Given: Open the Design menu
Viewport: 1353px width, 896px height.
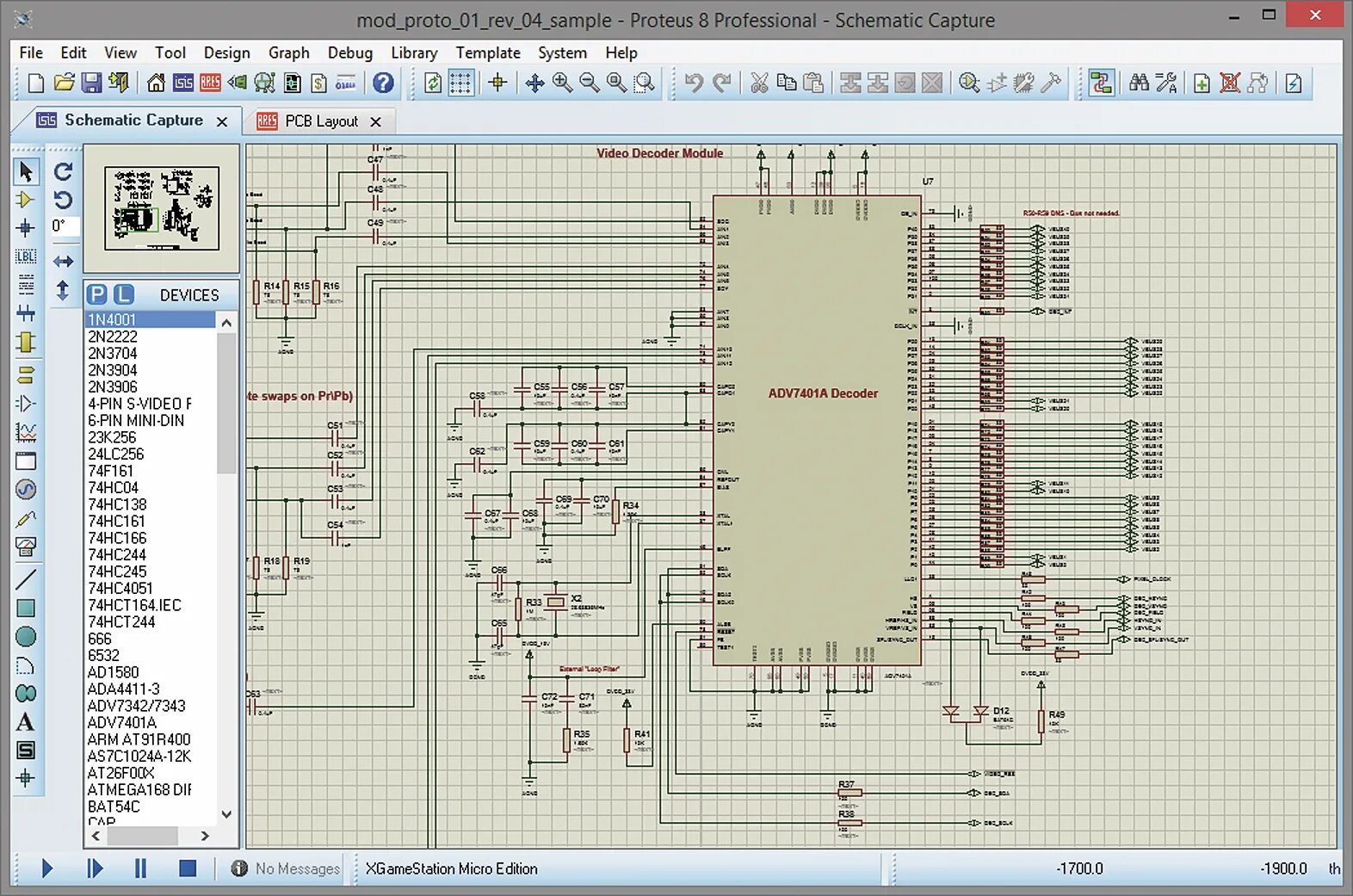Looking at the screenshot, I should click(226, 53).
